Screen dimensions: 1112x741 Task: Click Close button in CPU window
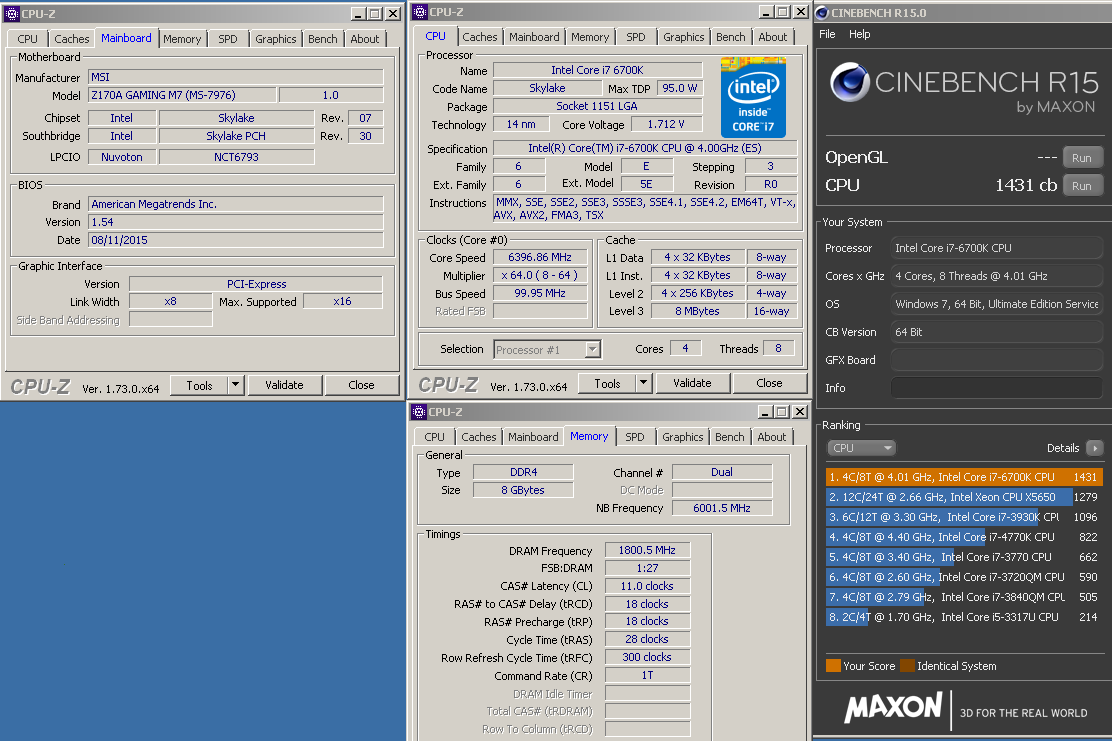pyautogui.click(x=769, y=384)
